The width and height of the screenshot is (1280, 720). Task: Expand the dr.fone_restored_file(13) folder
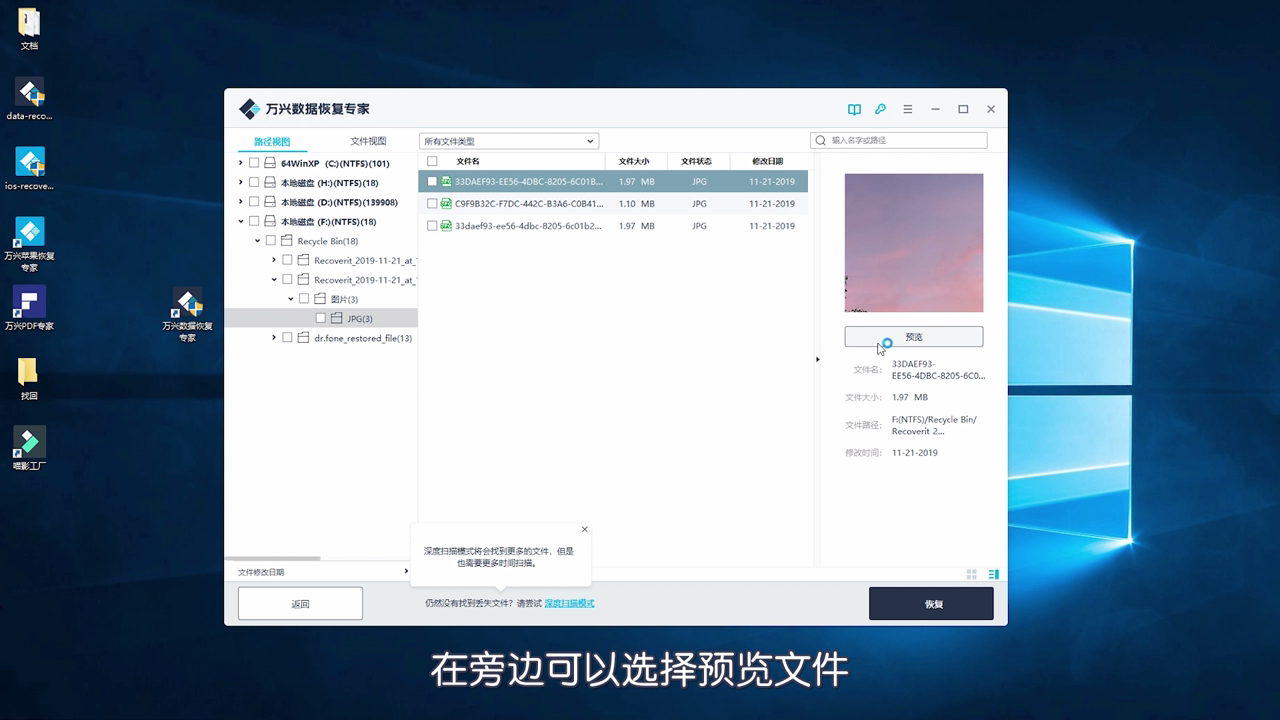(x=272, y=338)
